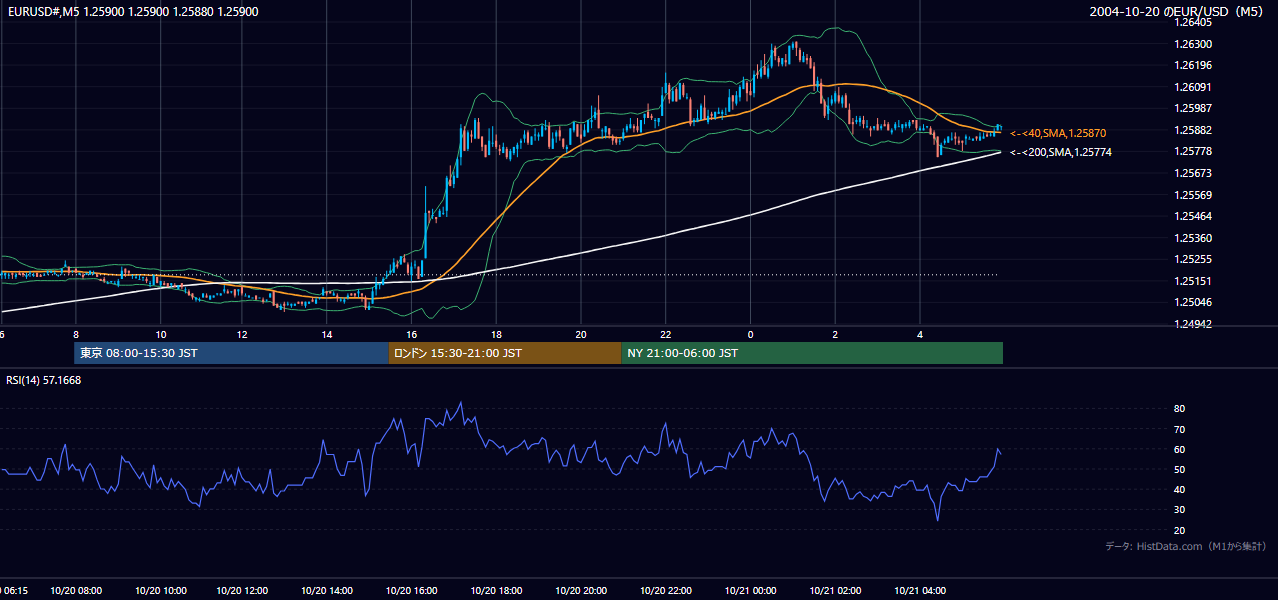
Task: Click price axis label 1.25569
Action: point(1193,195)
